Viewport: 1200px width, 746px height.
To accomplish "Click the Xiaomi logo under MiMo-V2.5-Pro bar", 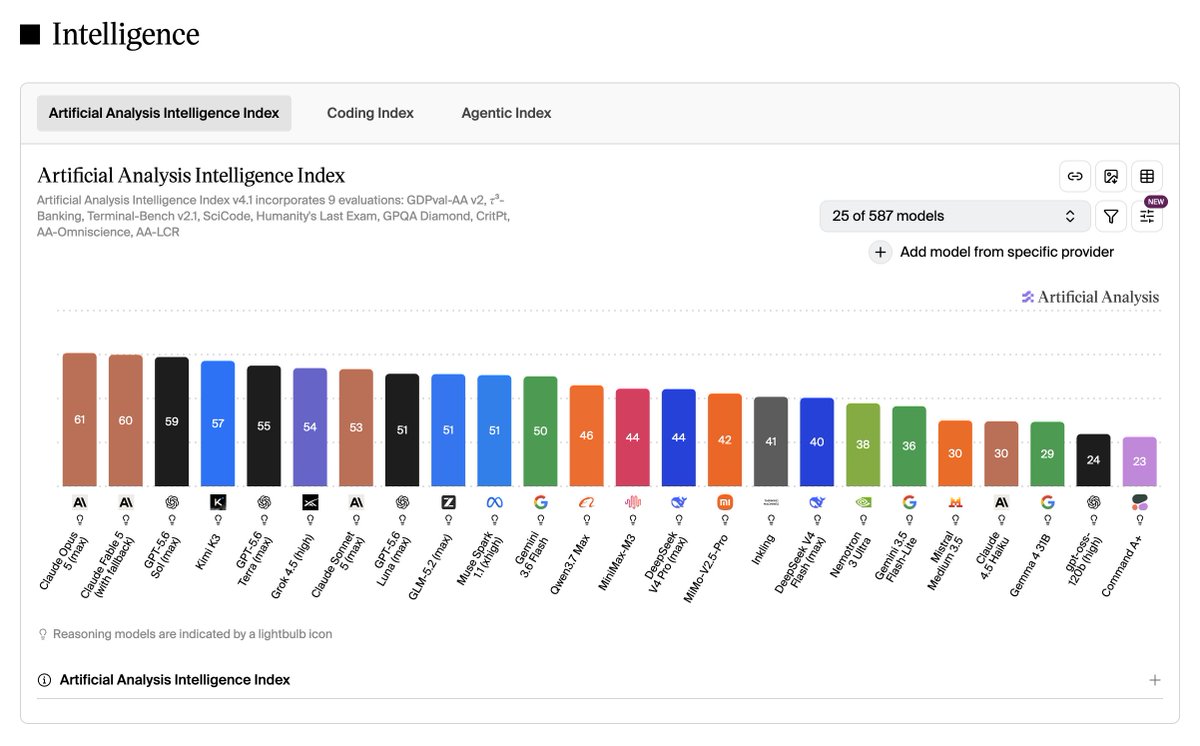I will (x=725, y=502).
